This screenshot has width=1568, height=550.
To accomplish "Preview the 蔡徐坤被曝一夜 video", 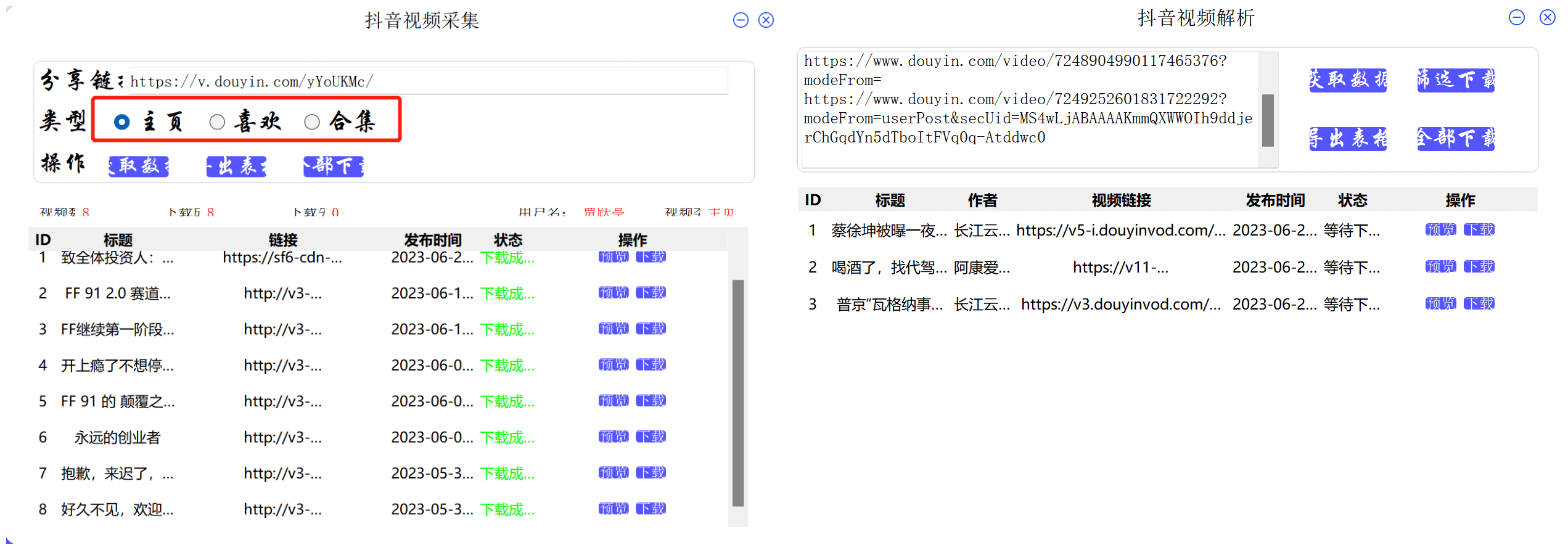I will (x=1440, y=230).
